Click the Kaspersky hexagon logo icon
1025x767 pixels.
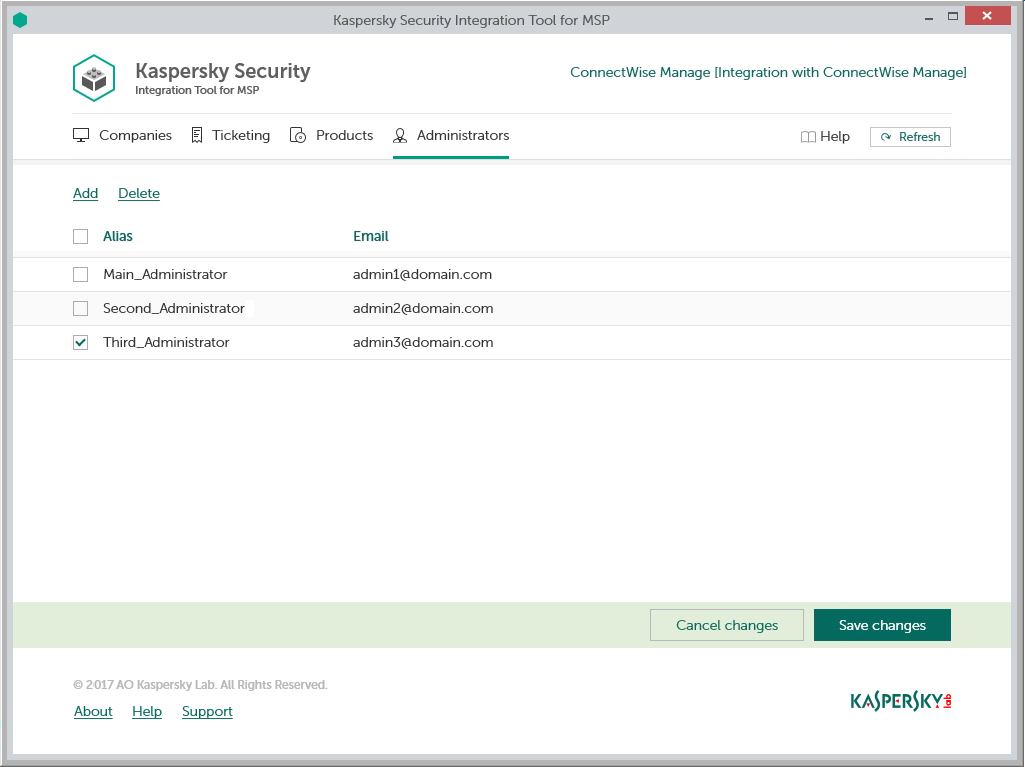point(94,78)
